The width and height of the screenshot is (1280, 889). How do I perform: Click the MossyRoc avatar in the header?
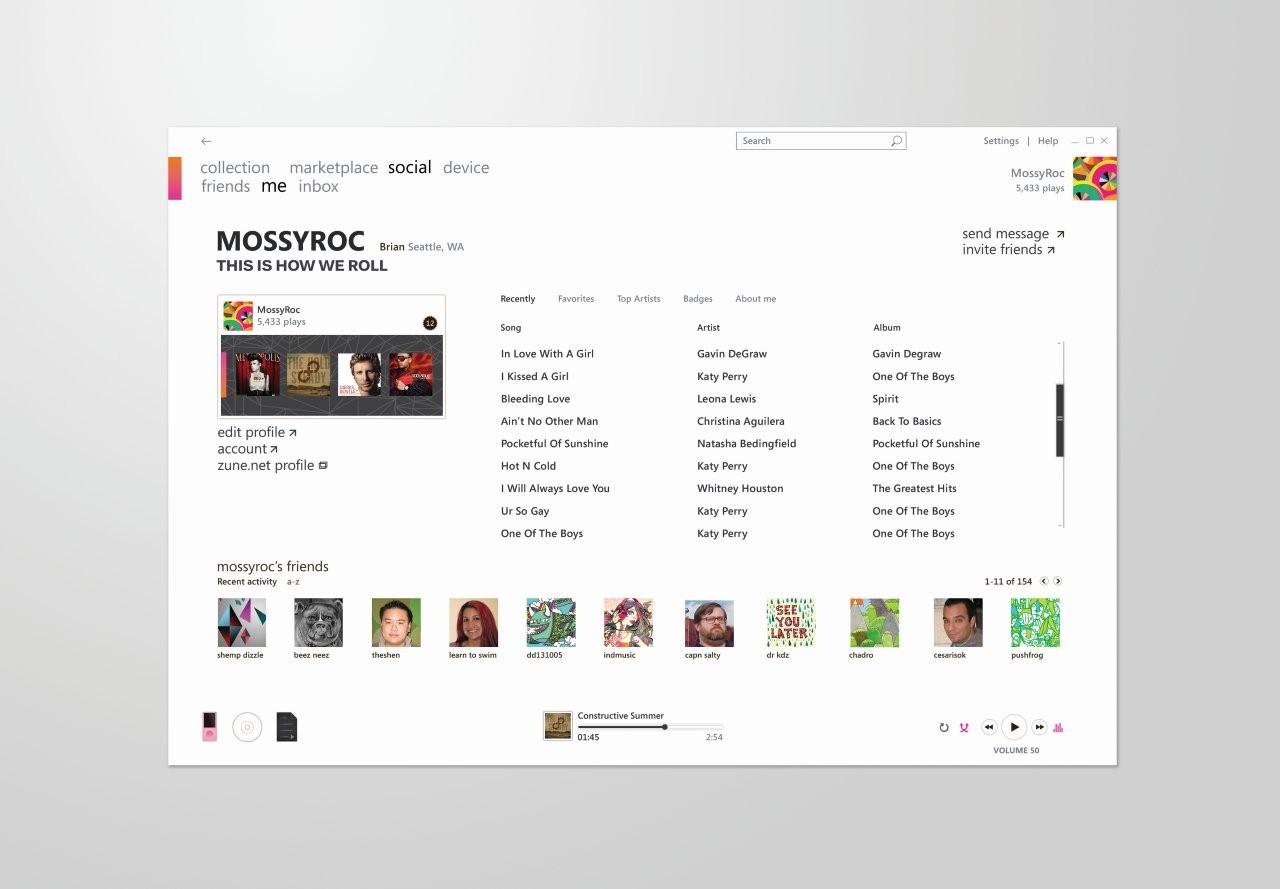[1095, 179]
